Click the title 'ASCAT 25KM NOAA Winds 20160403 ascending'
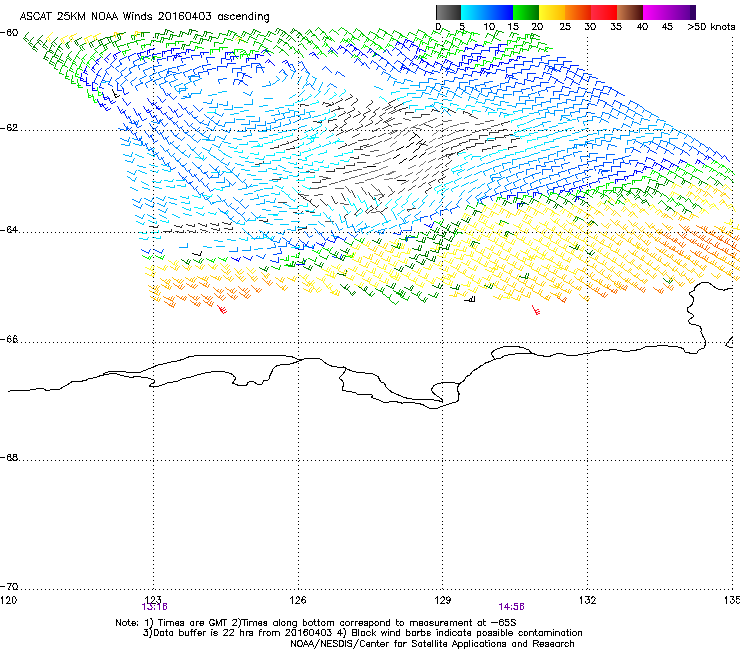Viewport: 740px width, 650px height. (x=144, y=17)
